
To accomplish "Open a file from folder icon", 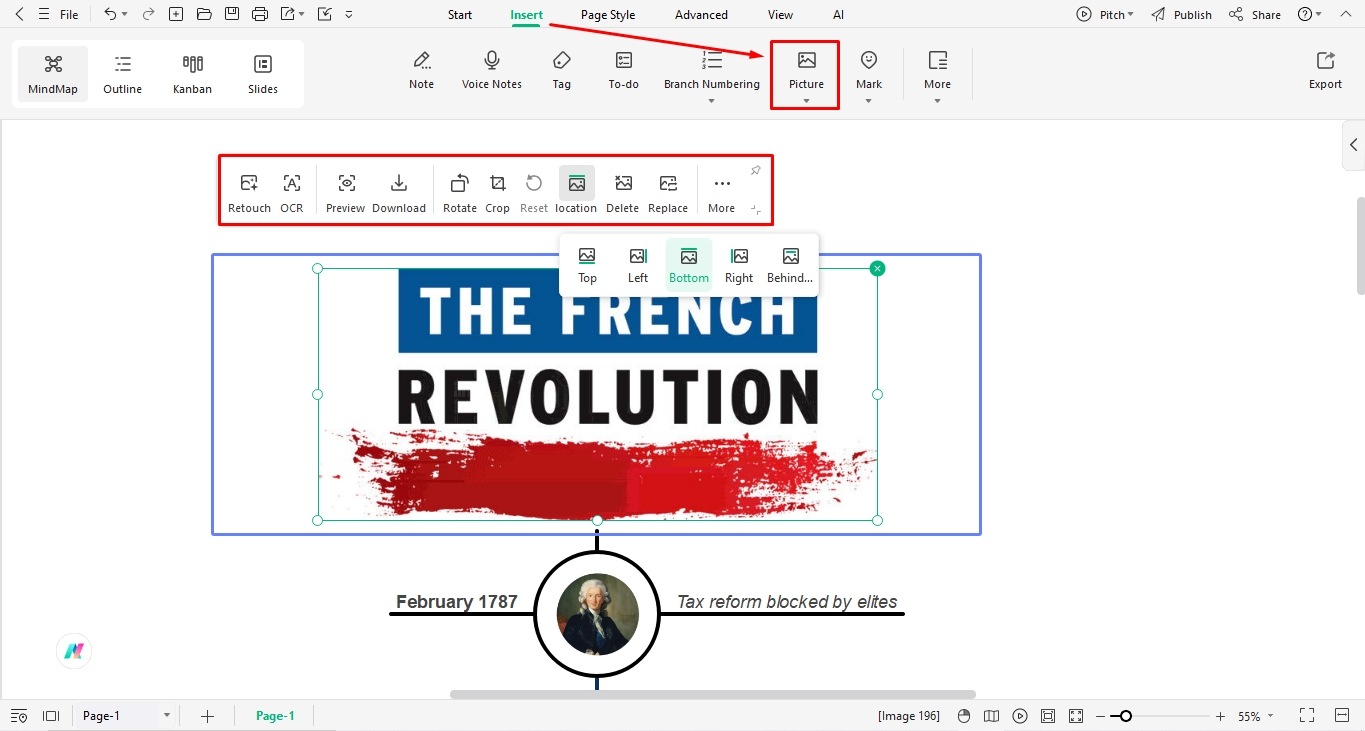I will click(x=204, y=14).
